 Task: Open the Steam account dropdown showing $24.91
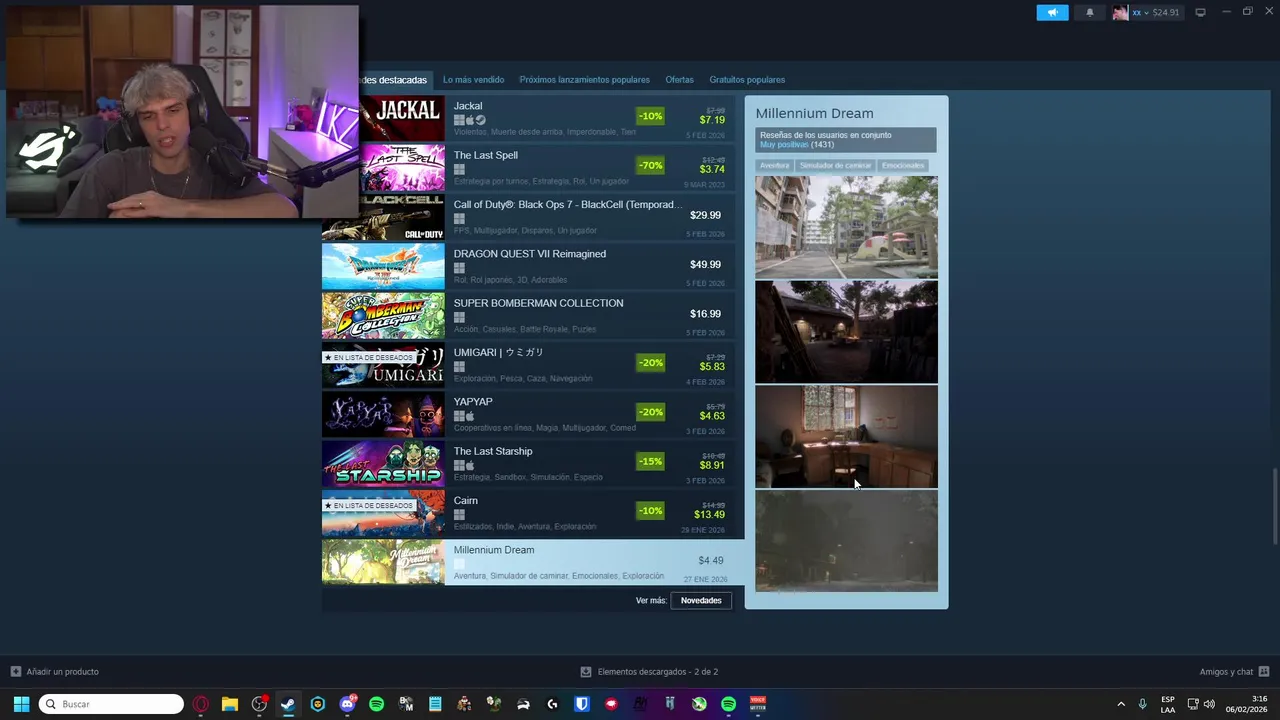pyautogui.click(x=1155, y=12)
